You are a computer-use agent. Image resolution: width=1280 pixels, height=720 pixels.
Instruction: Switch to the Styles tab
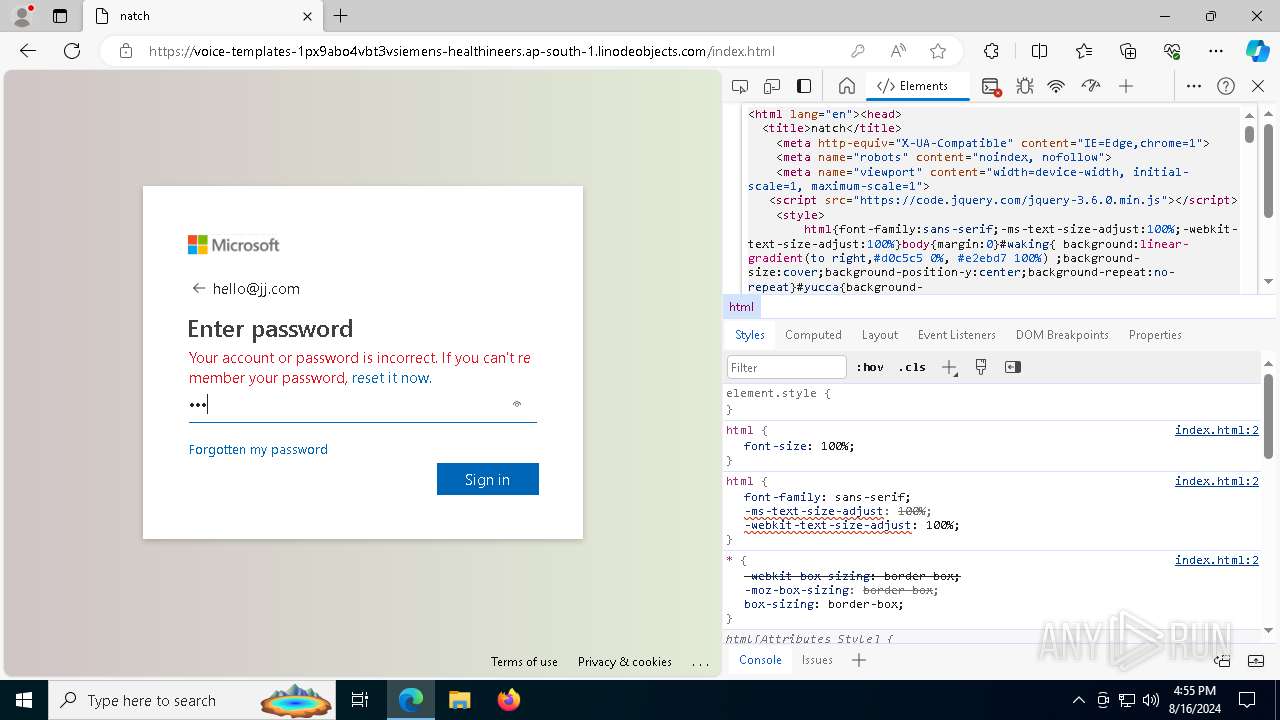click(749, 335)
